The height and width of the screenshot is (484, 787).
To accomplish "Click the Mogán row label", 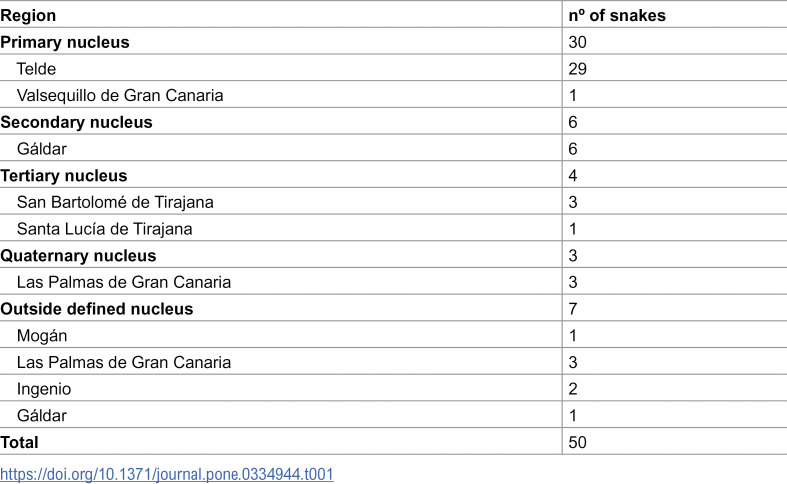I will [42, 335].
